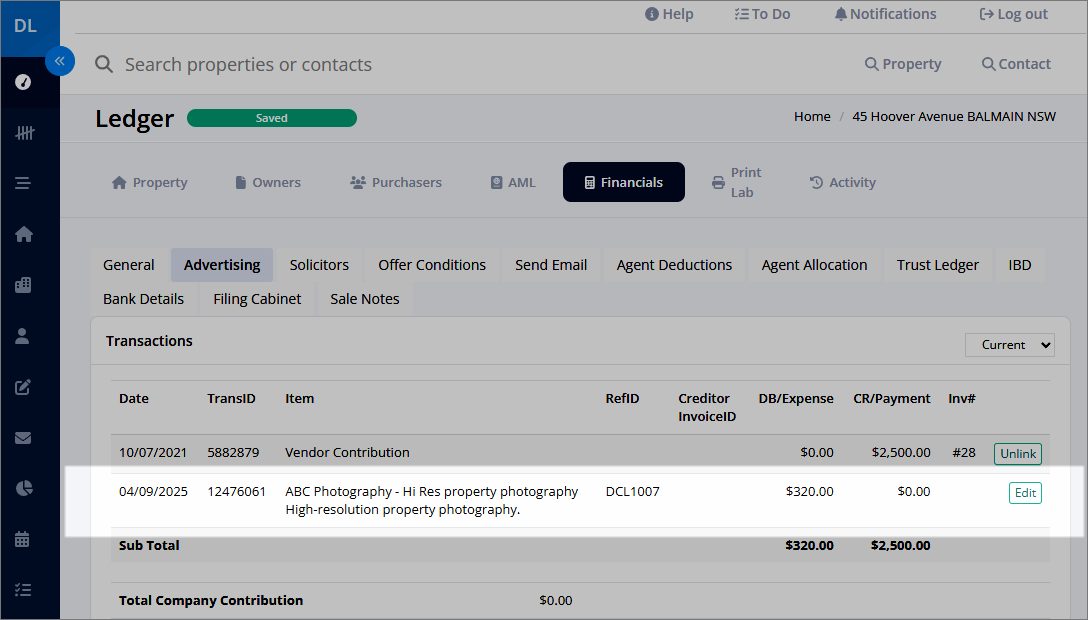Open the envelope mail icon in sidebar
Image resolution: width=1088 pixels, height=620 pixels.
[x=23, y=438]
